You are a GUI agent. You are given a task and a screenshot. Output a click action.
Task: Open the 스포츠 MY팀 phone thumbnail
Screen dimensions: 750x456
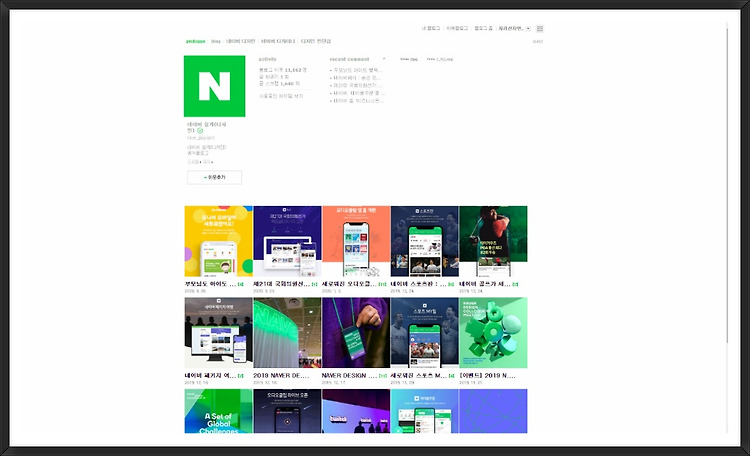point(424,333)
